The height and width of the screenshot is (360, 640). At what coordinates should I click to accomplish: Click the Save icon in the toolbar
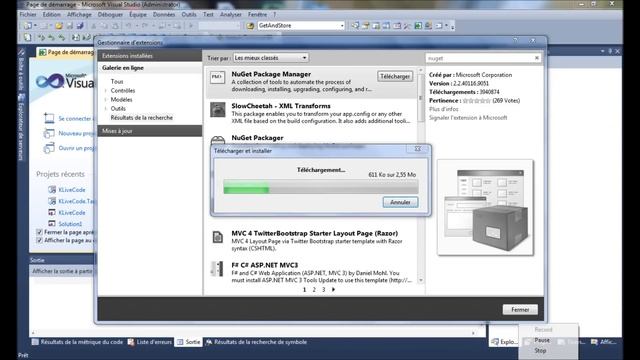(70, 26)
